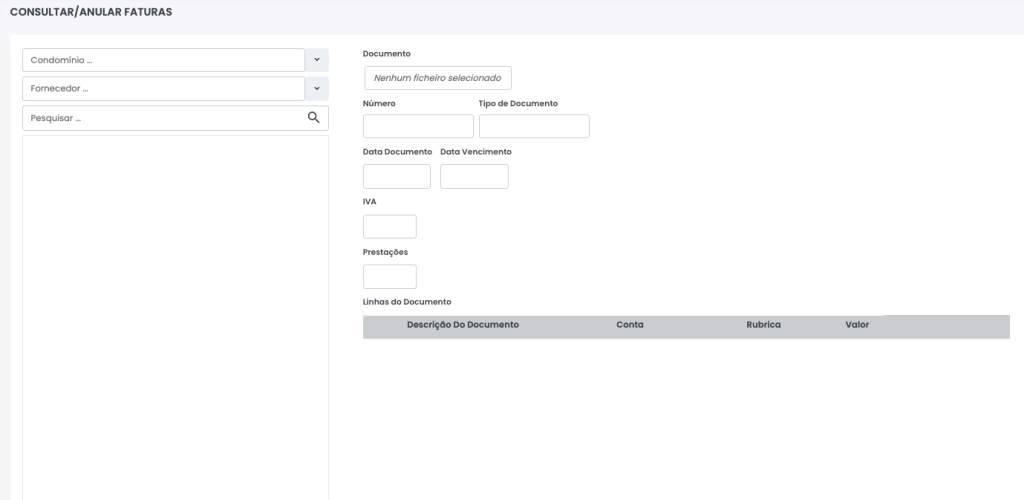Click the search magnifier icon

coord(313,117)
